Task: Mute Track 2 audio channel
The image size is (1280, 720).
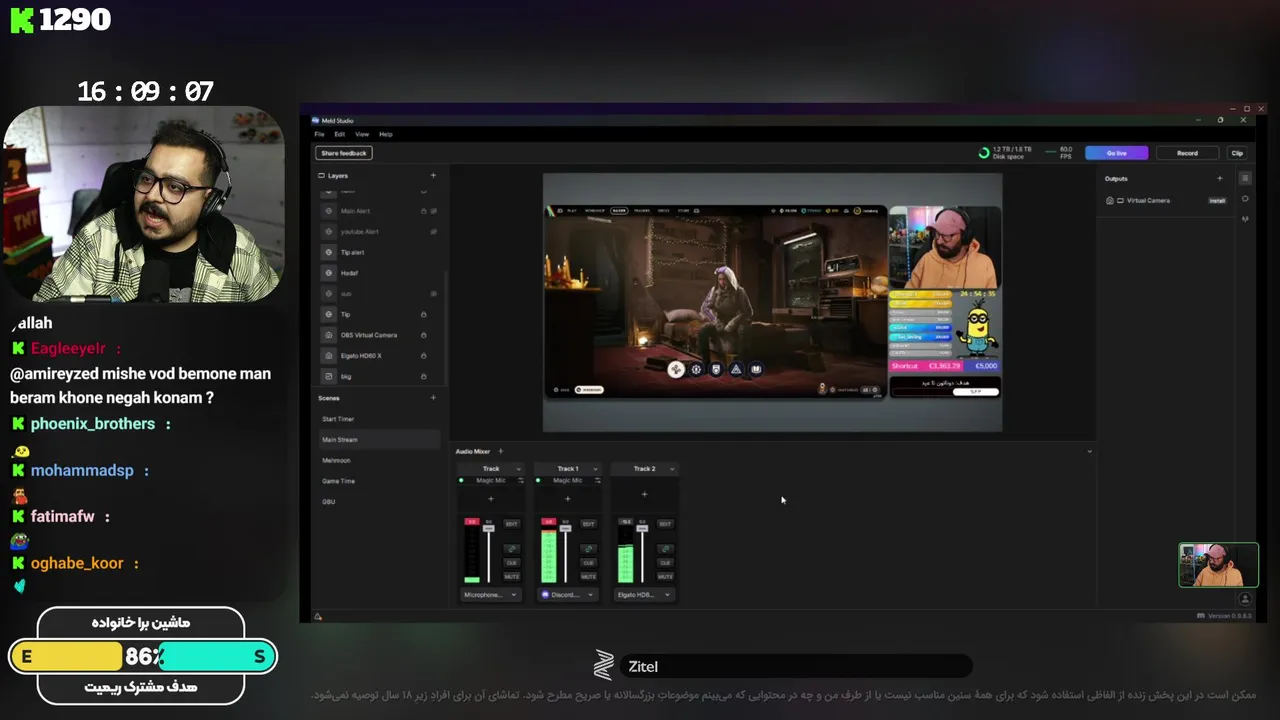Action: click(665, 576)
